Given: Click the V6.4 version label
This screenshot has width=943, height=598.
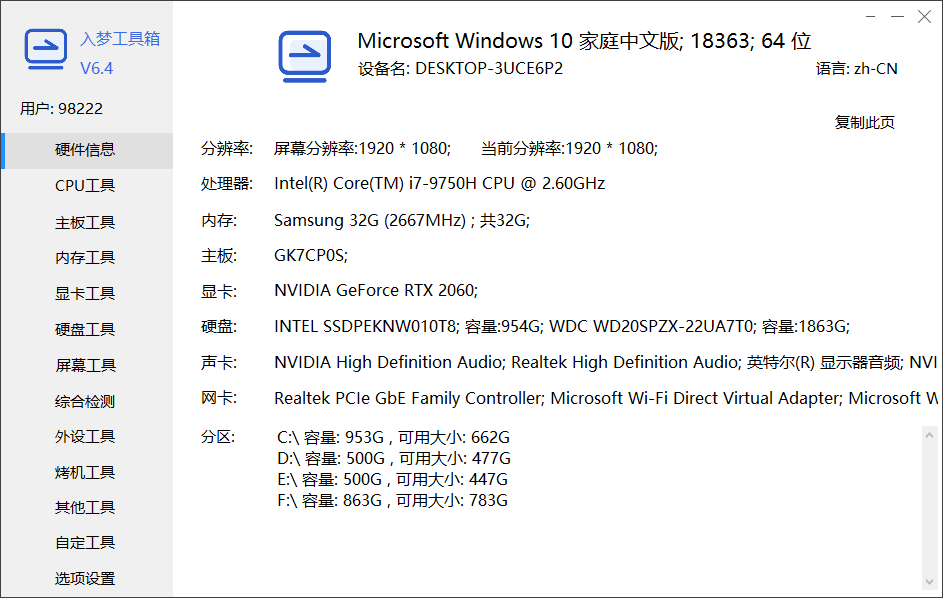Looking at the screenshot, I should pos(97,69).
